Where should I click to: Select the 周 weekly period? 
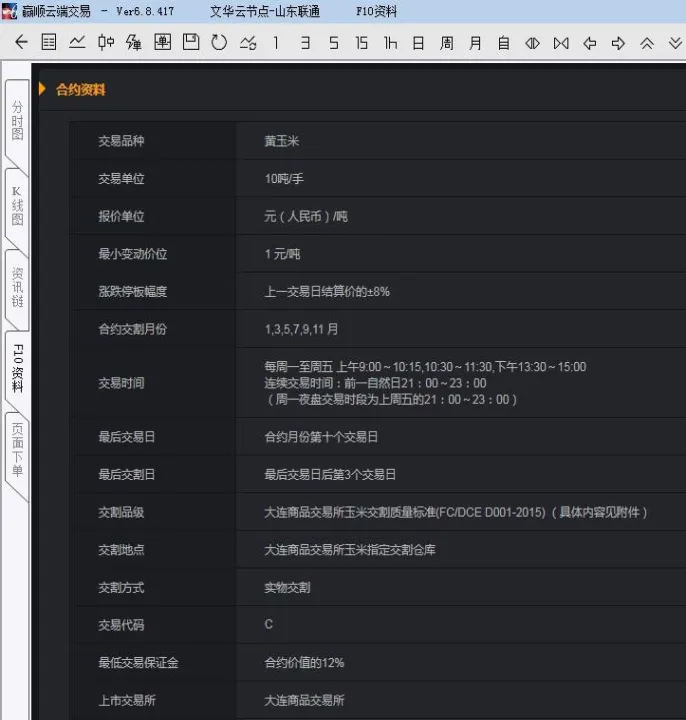point(446,43)
